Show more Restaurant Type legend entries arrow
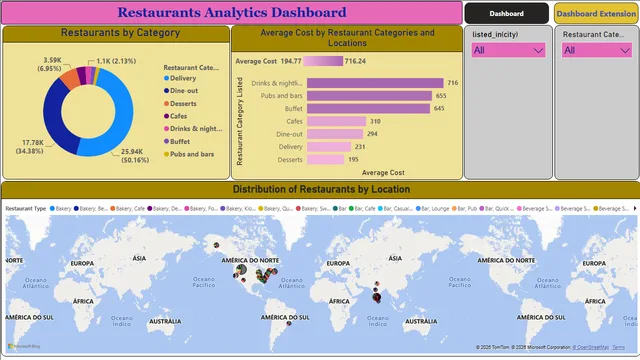640x360 pixels. pyautogui.click(x=635, y=208)
